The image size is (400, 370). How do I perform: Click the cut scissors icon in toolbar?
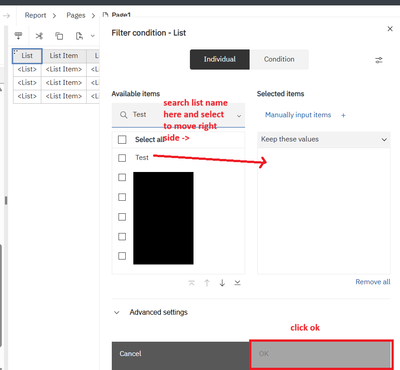coord(39,36)
